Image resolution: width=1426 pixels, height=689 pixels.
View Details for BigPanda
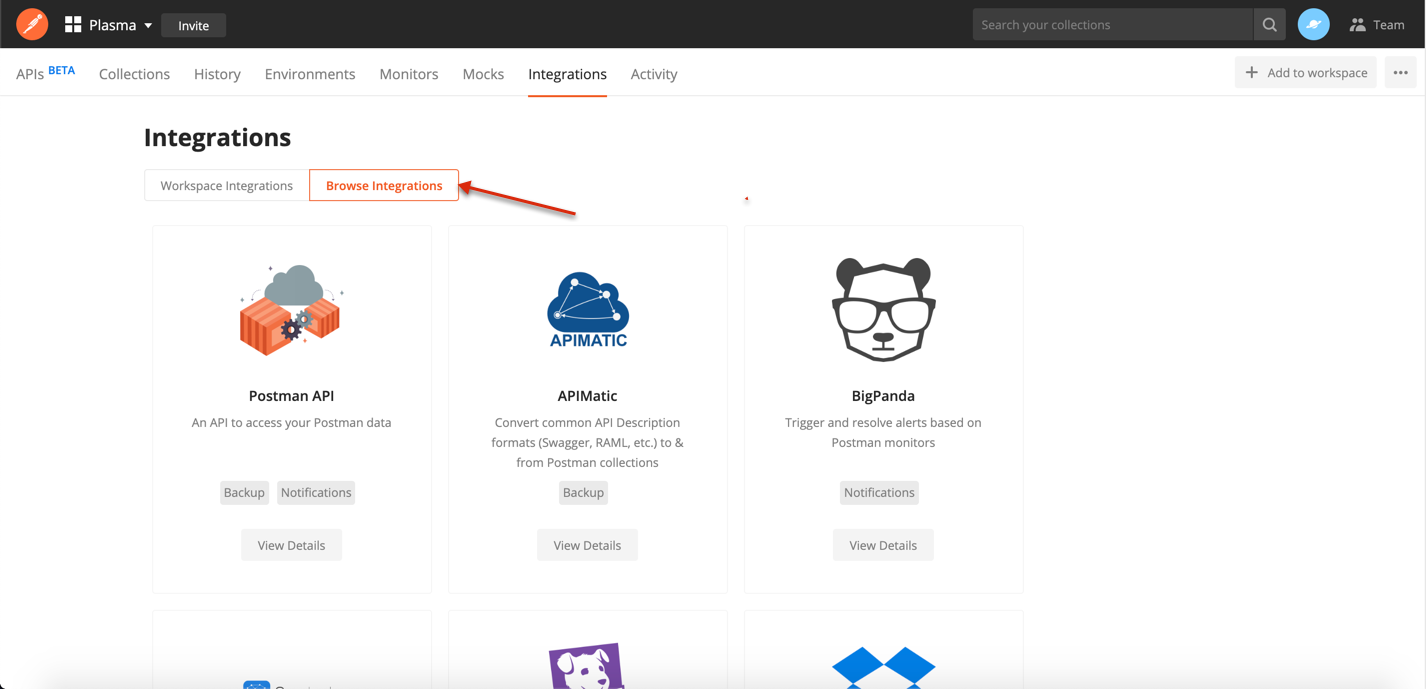pyautogui.click(x=883, y=545)
